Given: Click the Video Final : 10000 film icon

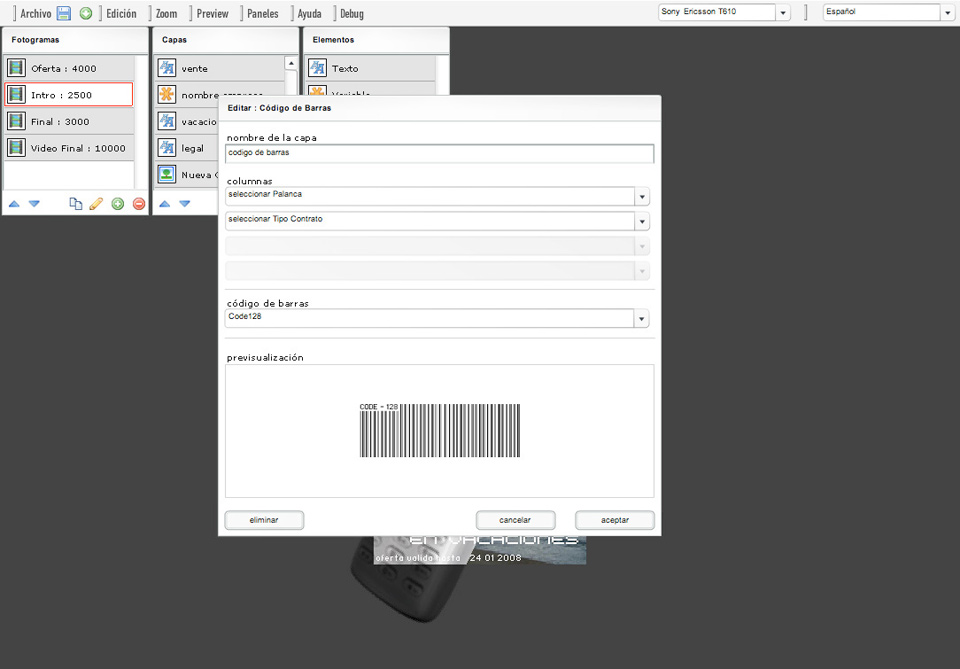Looking at the screenshot, I should [17, 148].
